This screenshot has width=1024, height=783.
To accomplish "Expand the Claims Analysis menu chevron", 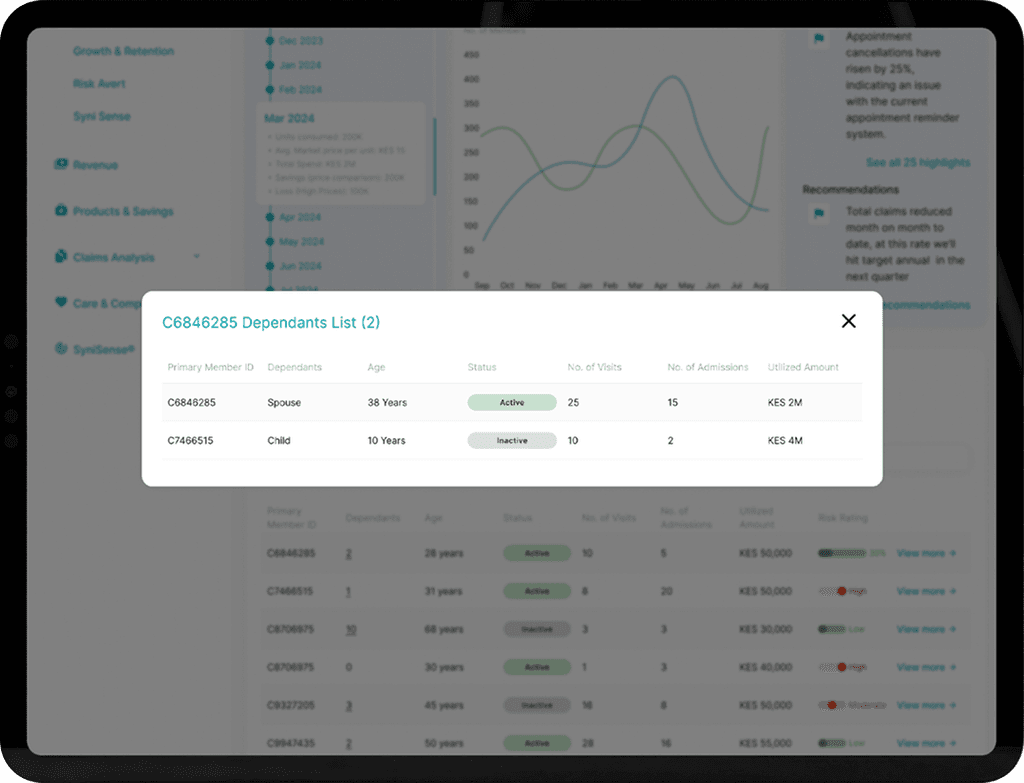I will (x=197, y=256).
